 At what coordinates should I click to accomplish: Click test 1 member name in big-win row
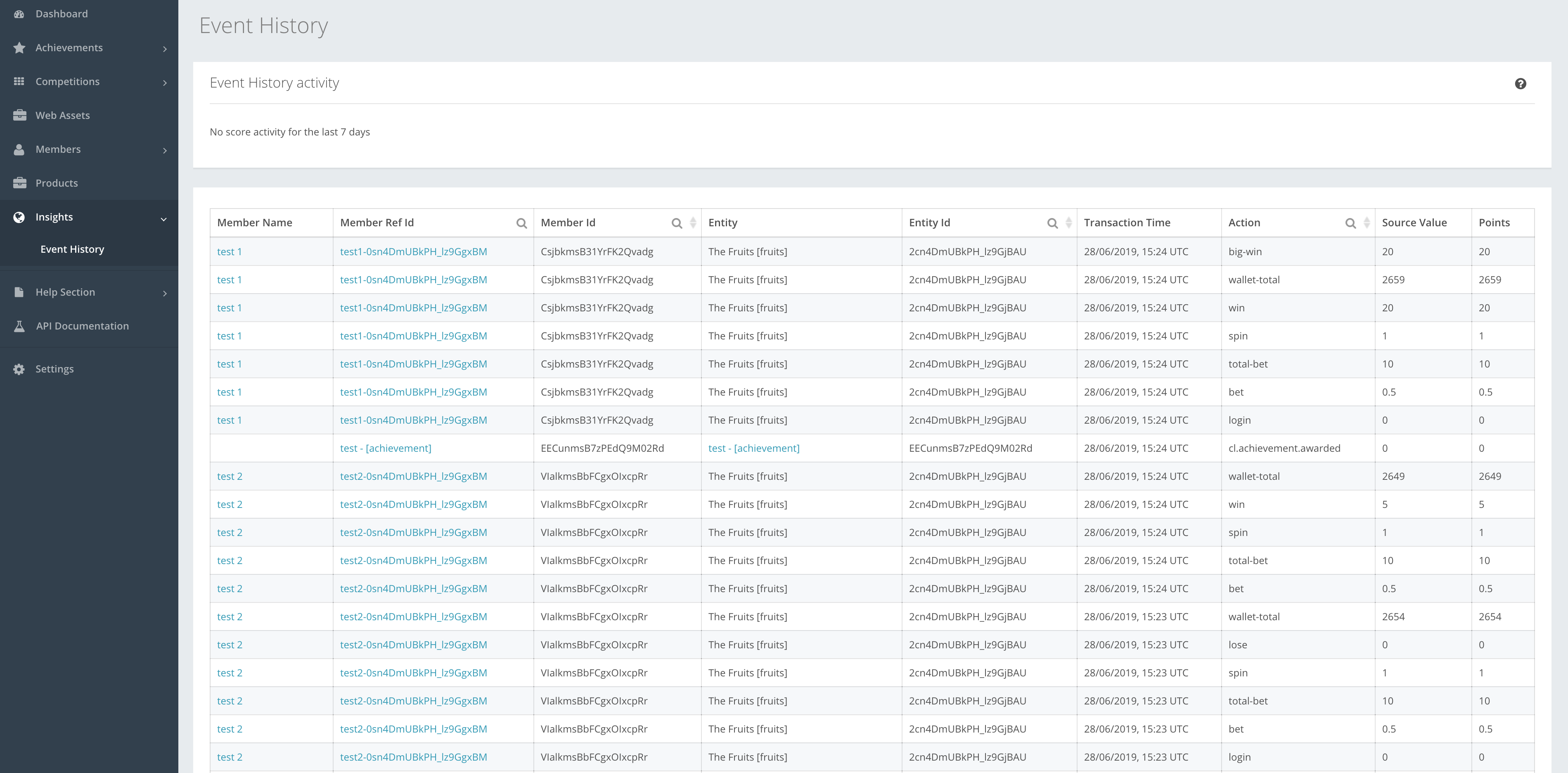pyautogui.click(x=229, y=252)
